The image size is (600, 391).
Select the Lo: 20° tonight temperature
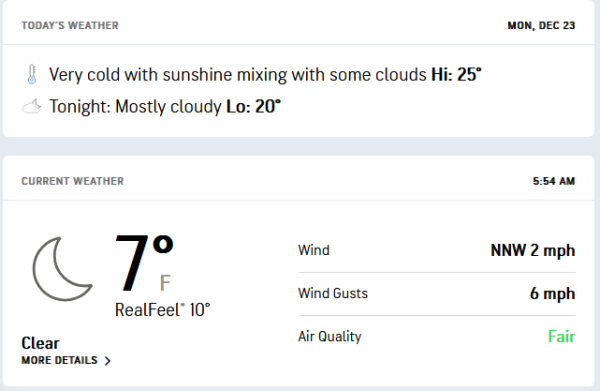click(x=254, y=106)
